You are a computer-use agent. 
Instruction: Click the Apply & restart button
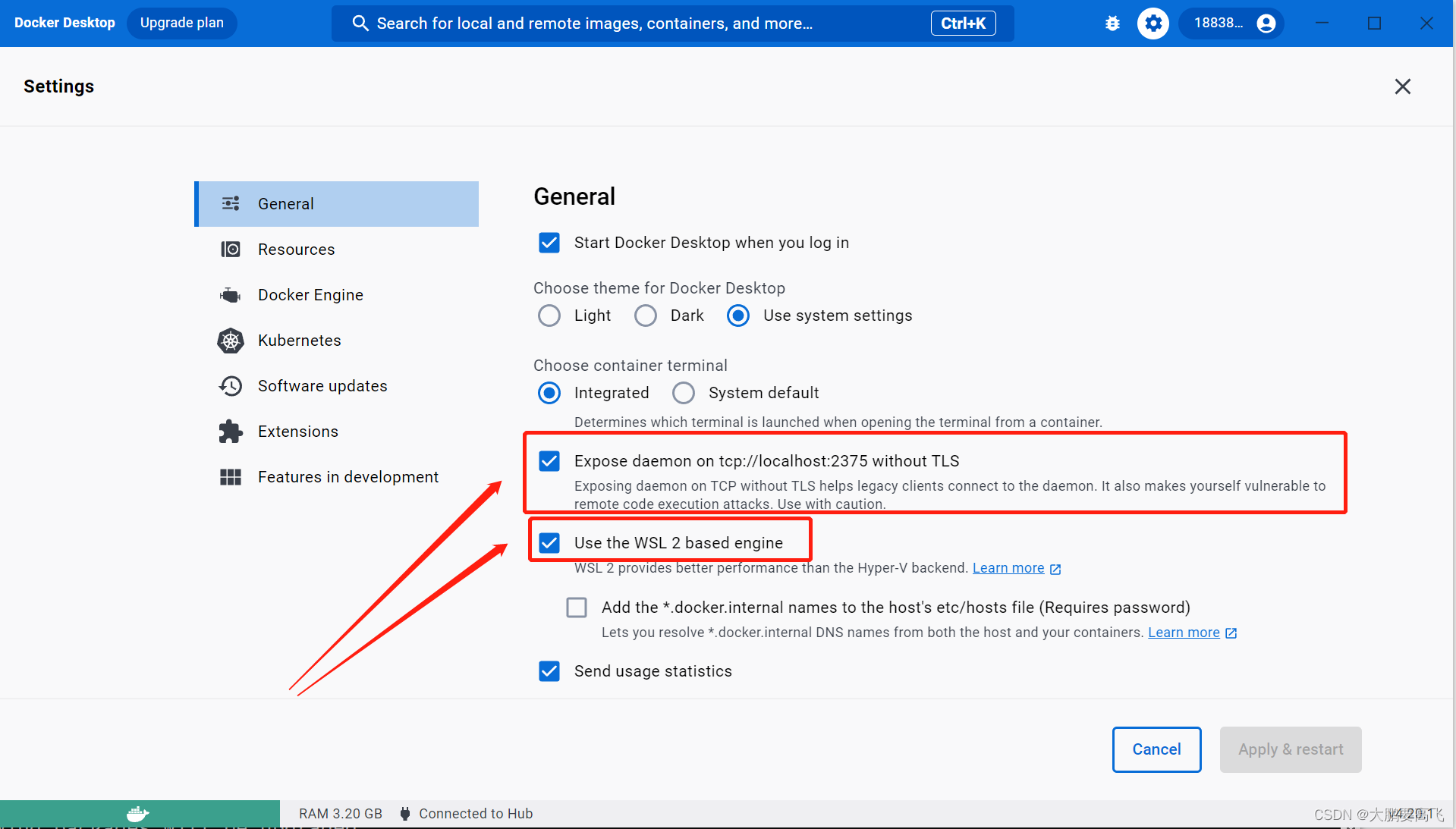(1291, 749)
